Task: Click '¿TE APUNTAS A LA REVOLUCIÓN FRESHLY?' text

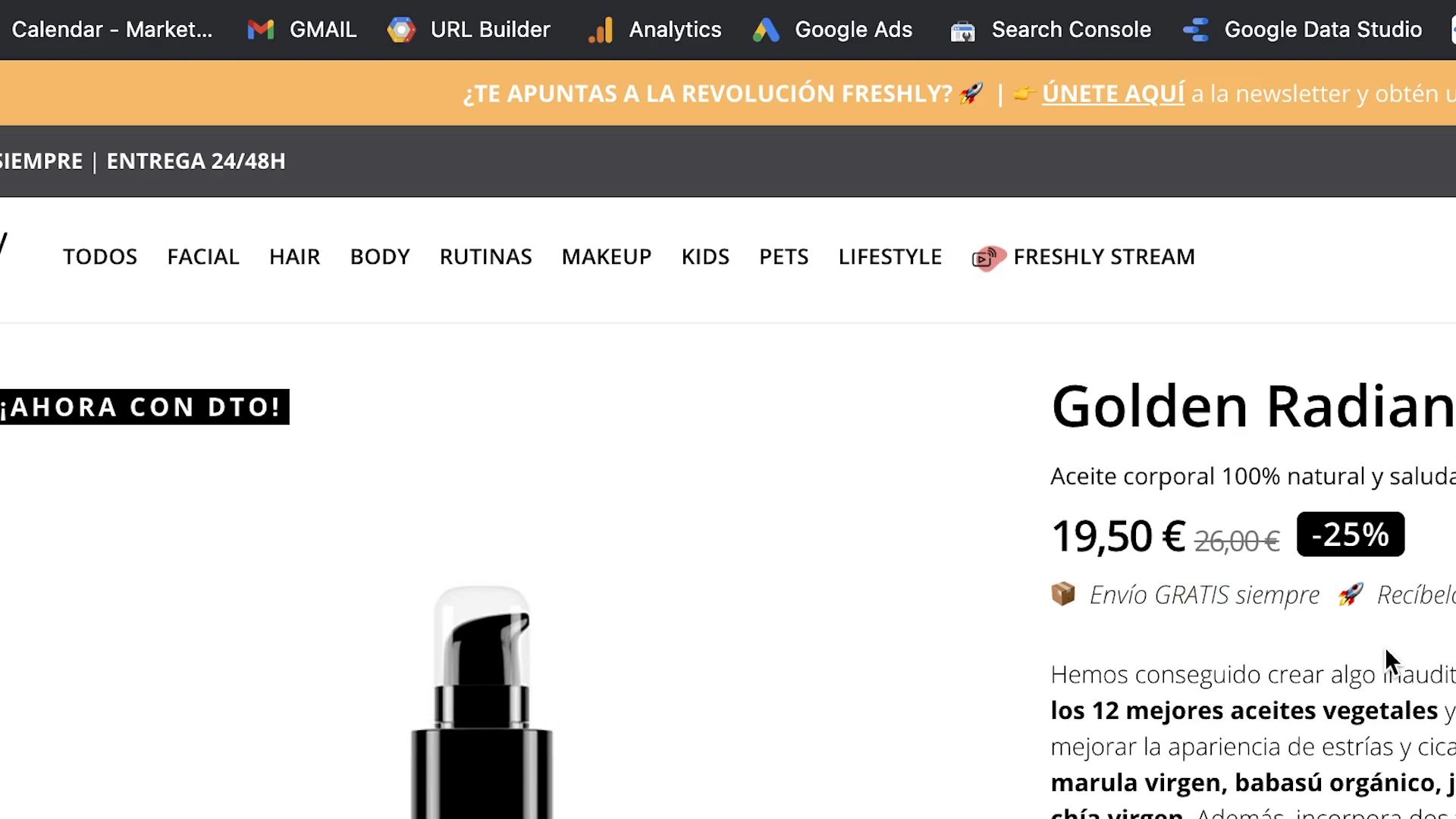Action: 708,94
